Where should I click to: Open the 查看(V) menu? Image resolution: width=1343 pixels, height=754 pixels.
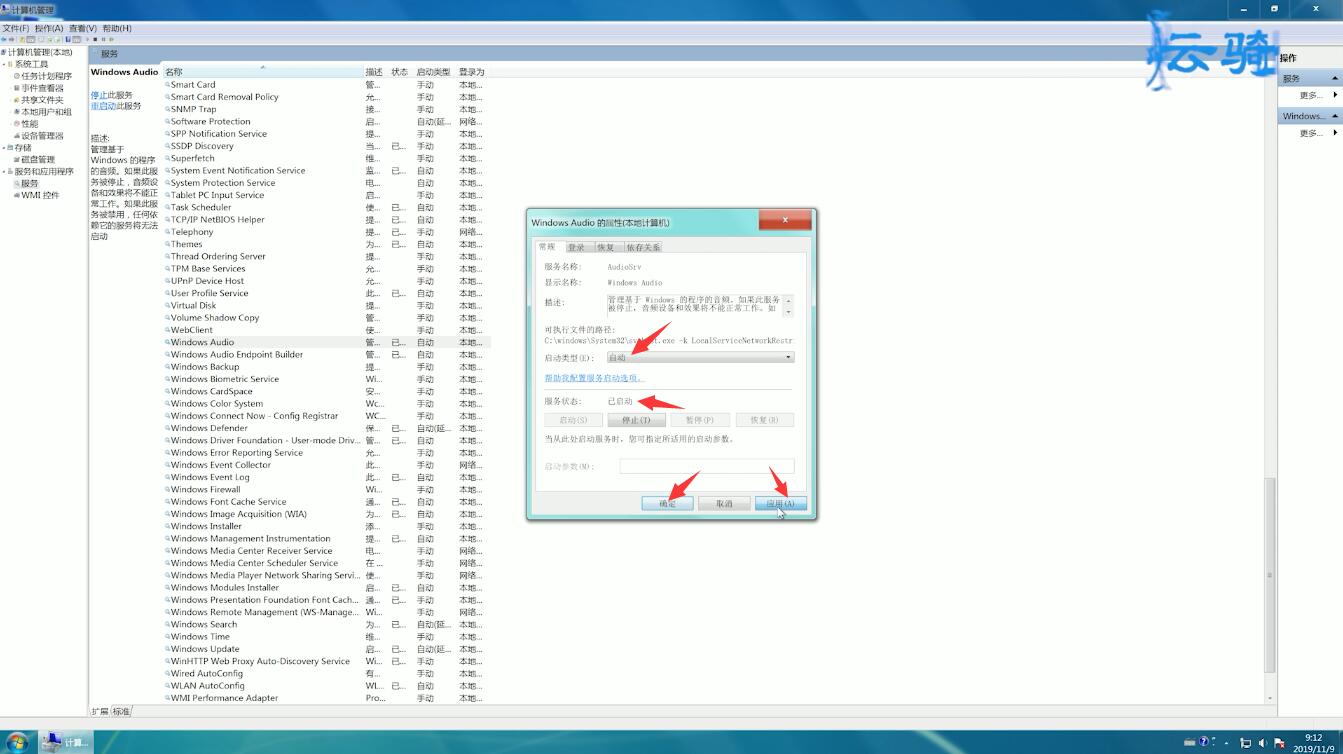tap(83, 28)
